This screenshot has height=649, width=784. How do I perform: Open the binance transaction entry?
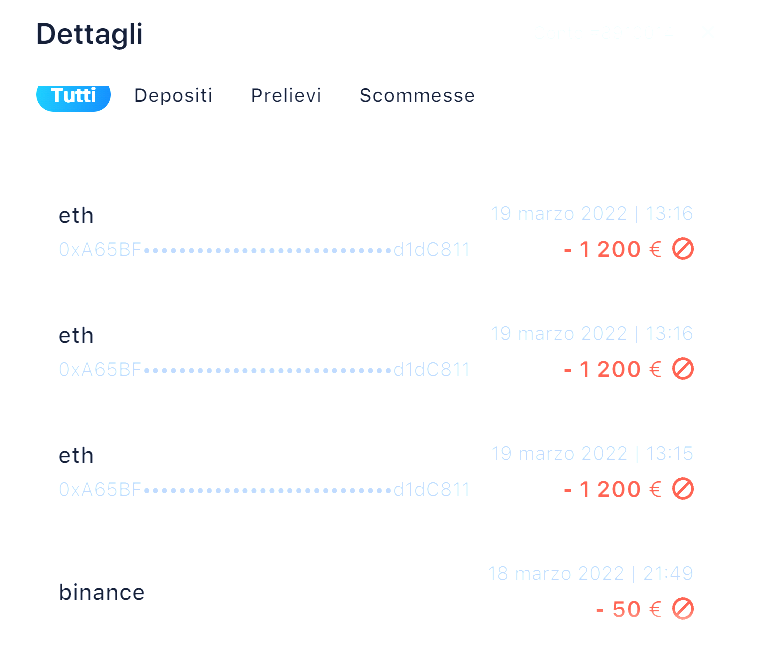pyautogui.click(x=102, y=592)
